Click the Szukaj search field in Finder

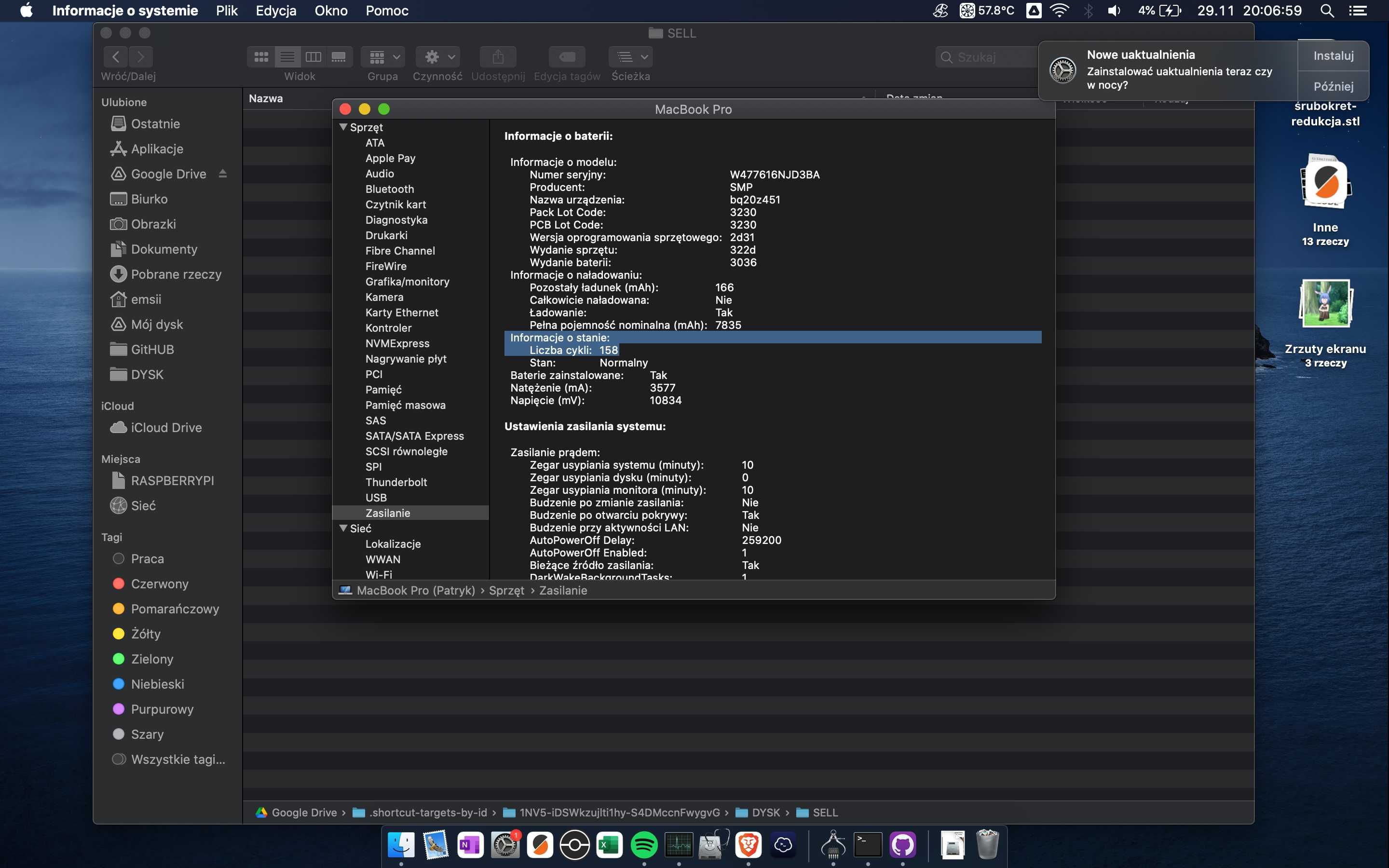[987, 57]
